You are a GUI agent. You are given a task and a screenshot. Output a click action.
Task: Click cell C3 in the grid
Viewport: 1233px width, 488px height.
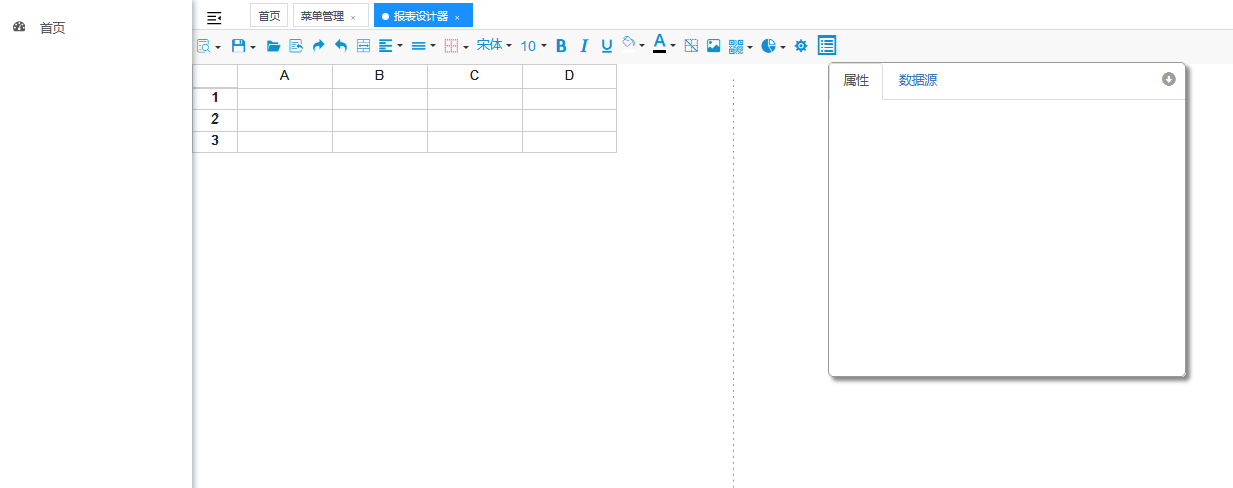point(475,141)
